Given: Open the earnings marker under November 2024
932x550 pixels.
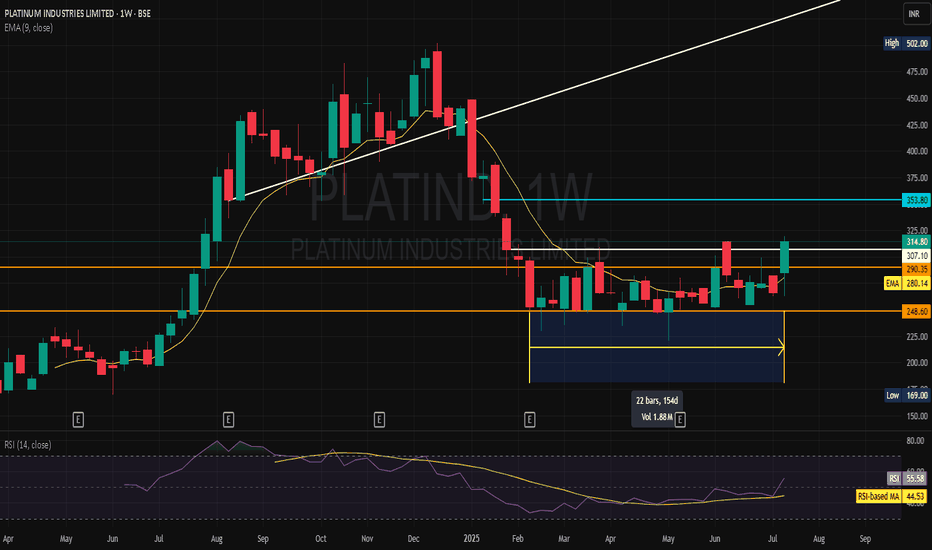Looking at the screenshot, I should (x=379, y=420).
